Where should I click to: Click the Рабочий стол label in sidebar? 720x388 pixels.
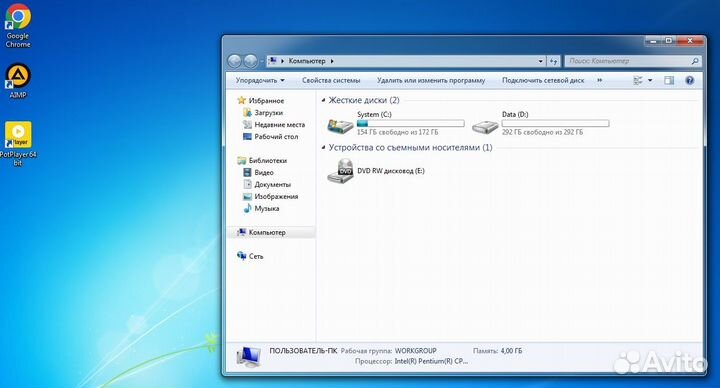point(276,137)
